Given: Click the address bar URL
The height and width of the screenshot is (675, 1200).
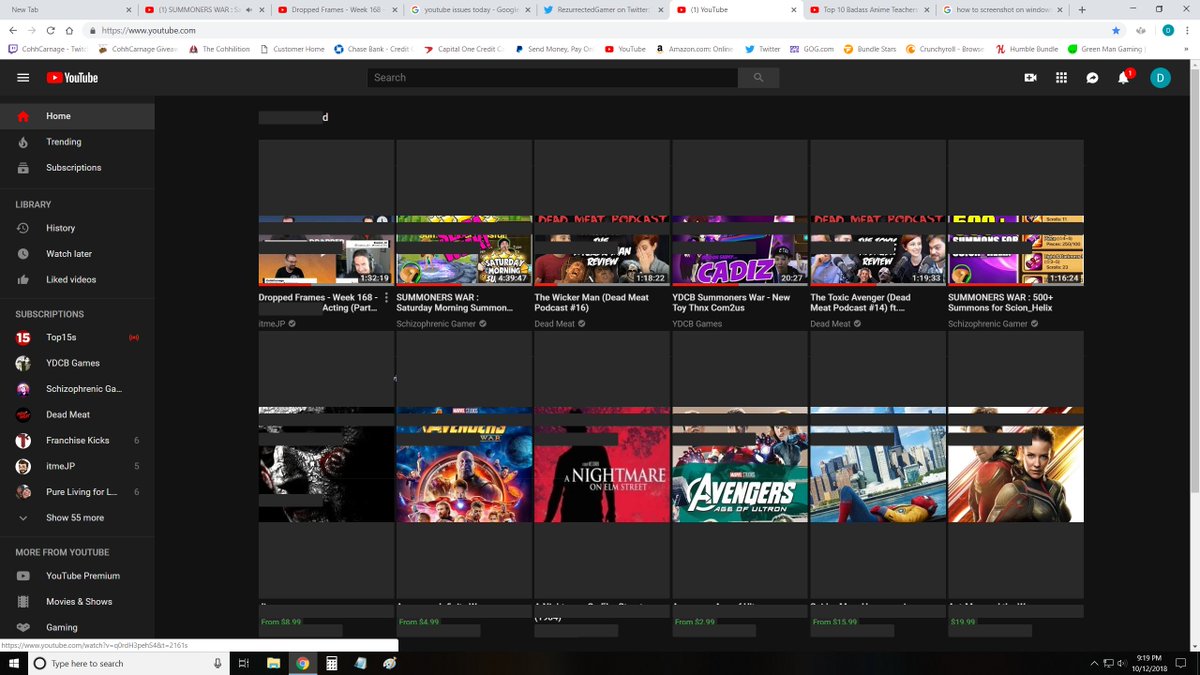Looking at the screenshot, I should coord(147,31).
